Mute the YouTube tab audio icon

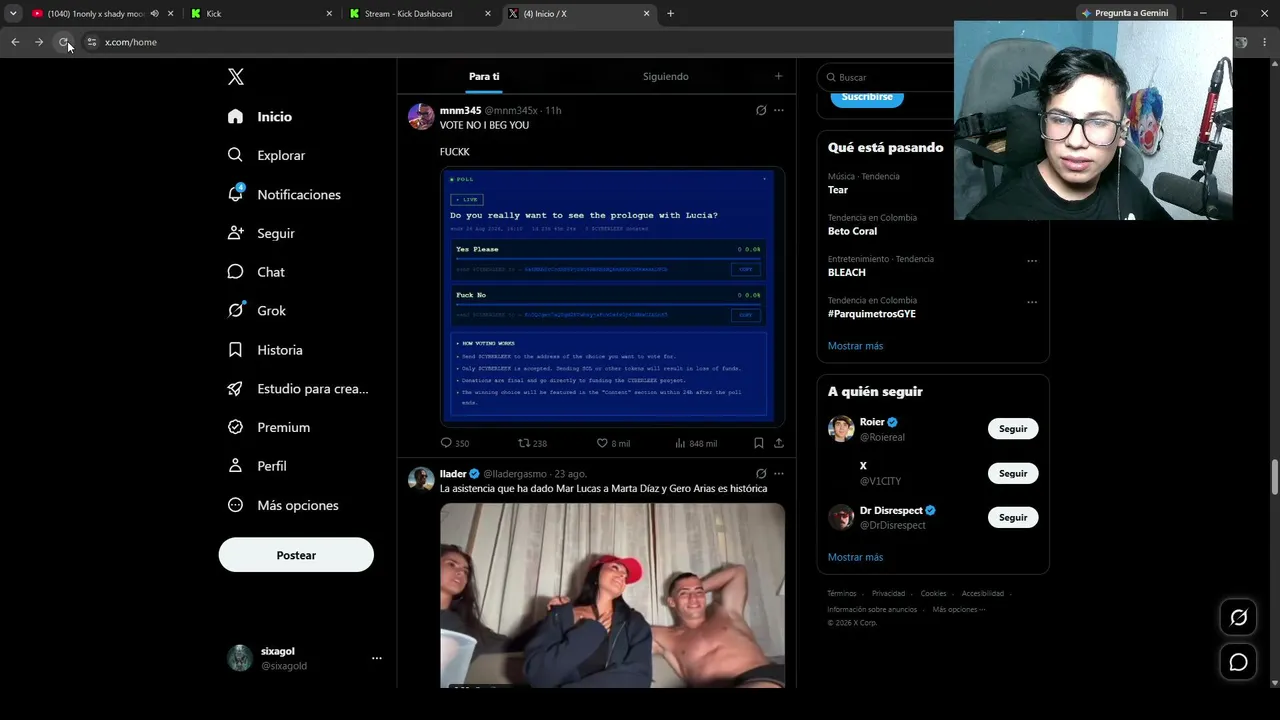154,14
